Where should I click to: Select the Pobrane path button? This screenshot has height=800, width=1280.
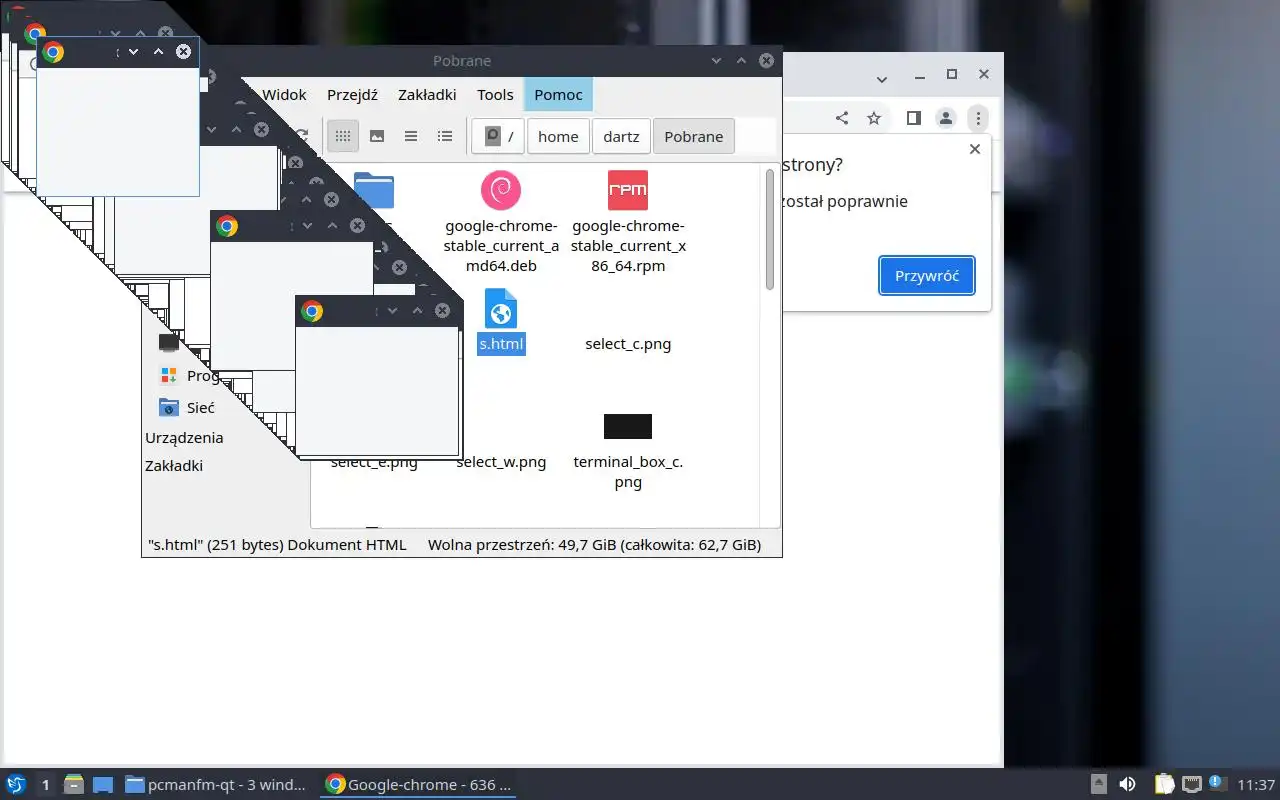click(x=694, y=137)
